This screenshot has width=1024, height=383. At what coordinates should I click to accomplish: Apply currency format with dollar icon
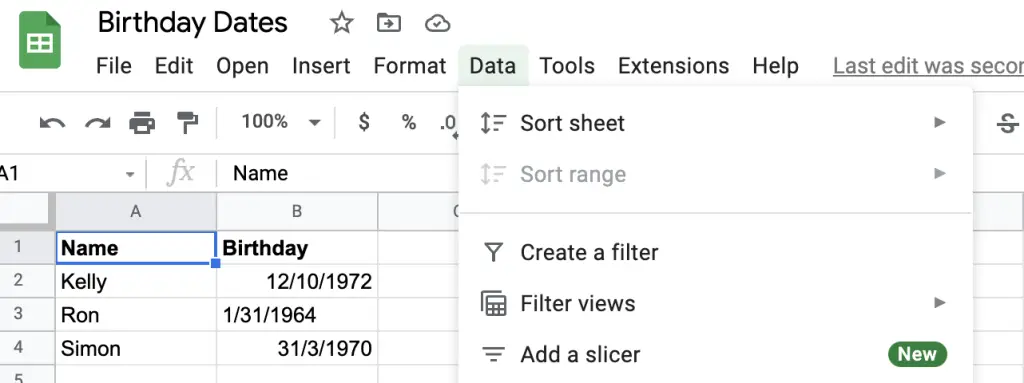click(364, 122)
